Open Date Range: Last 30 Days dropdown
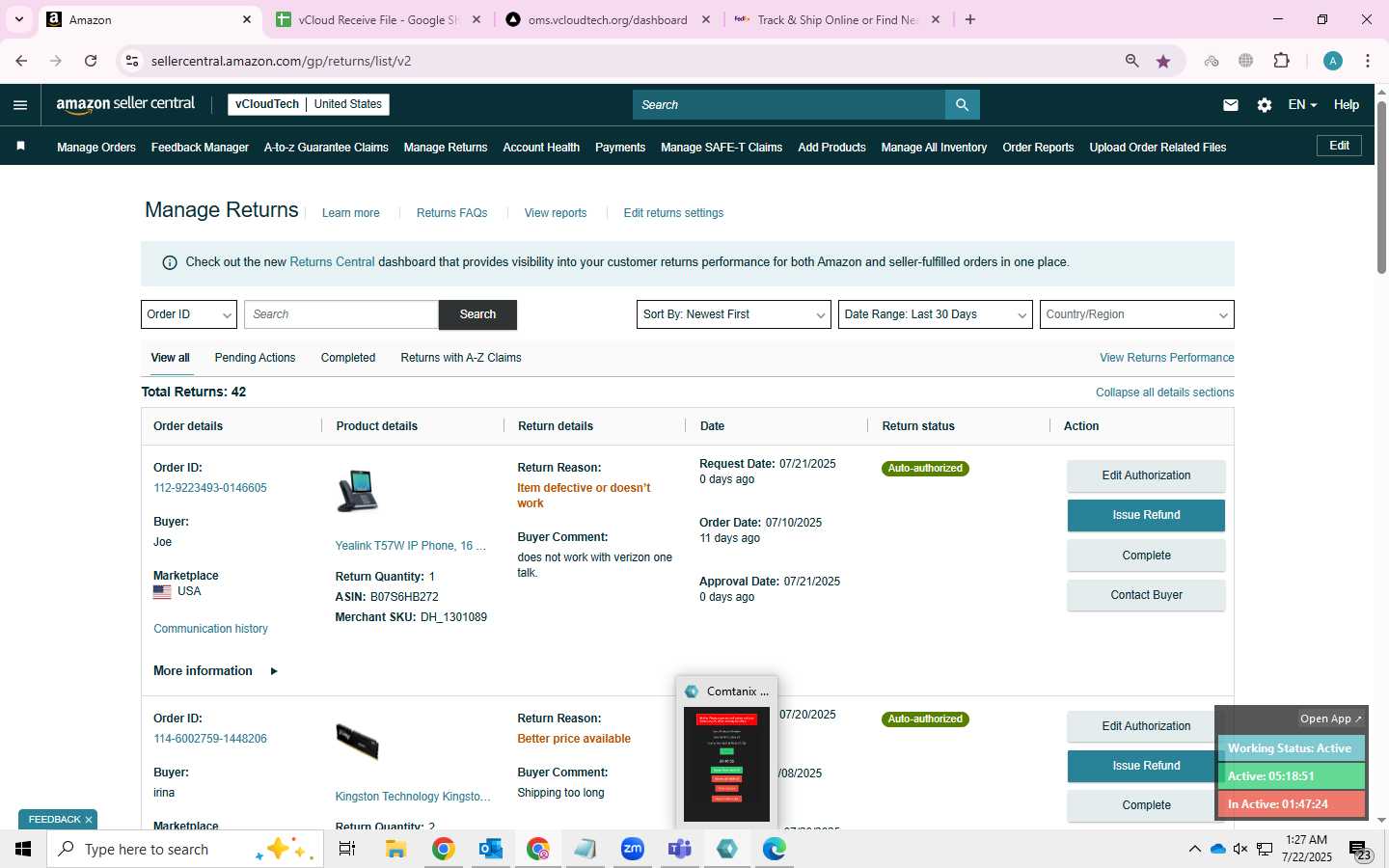The width and height of the screenshot is (1389, 868). (936, 314)
